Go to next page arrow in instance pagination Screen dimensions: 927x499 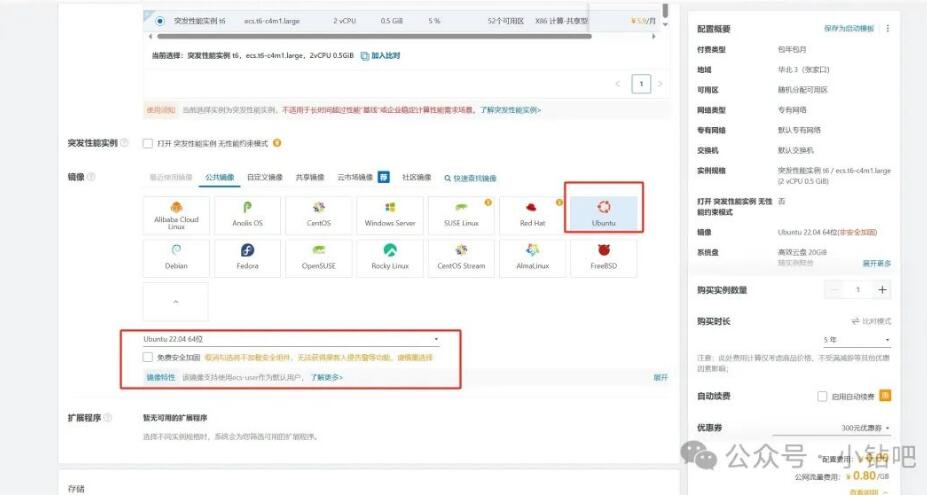pos(660,84)
